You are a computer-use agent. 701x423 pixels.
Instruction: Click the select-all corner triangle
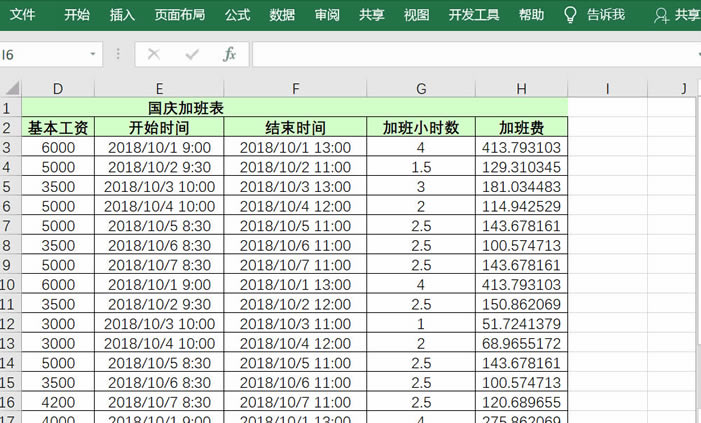pos(11,88)
